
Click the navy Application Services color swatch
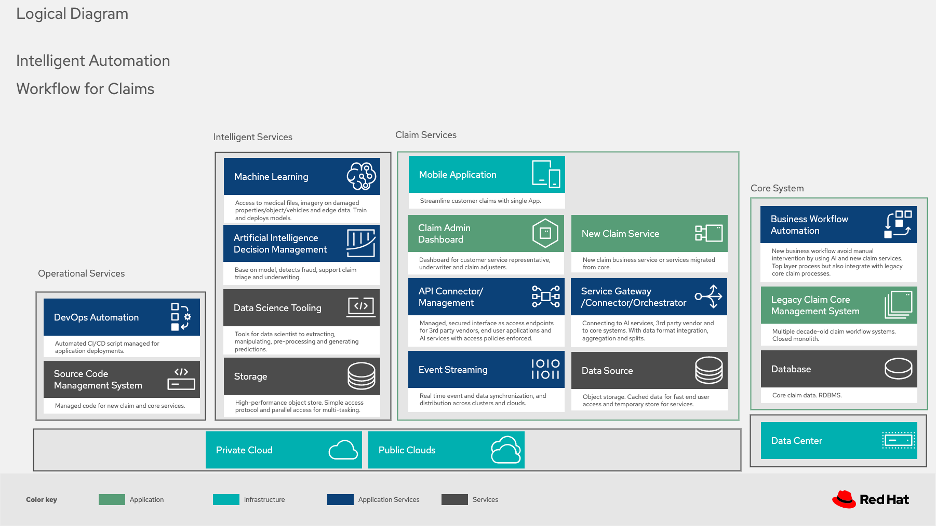click(340, 499)
